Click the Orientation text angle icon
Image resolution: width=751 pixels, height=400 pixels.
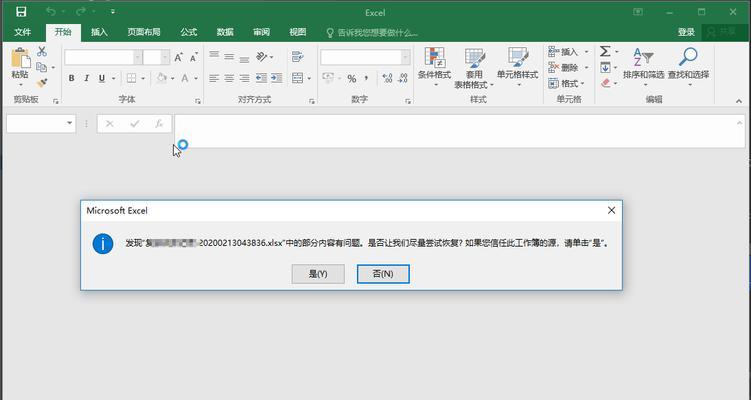262,57
